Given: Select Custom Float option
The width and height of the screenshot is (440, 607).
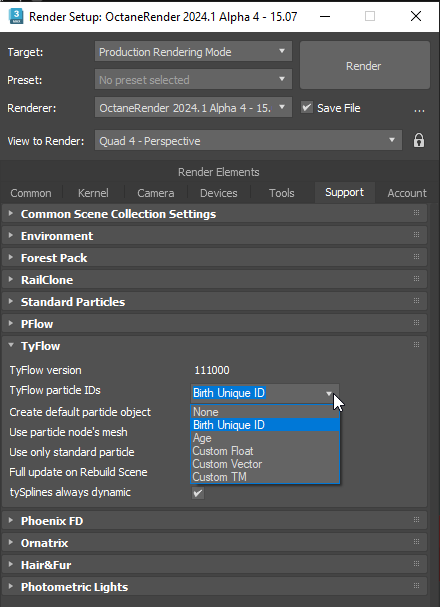Looking at the screenshot, I should pos(265,451).
